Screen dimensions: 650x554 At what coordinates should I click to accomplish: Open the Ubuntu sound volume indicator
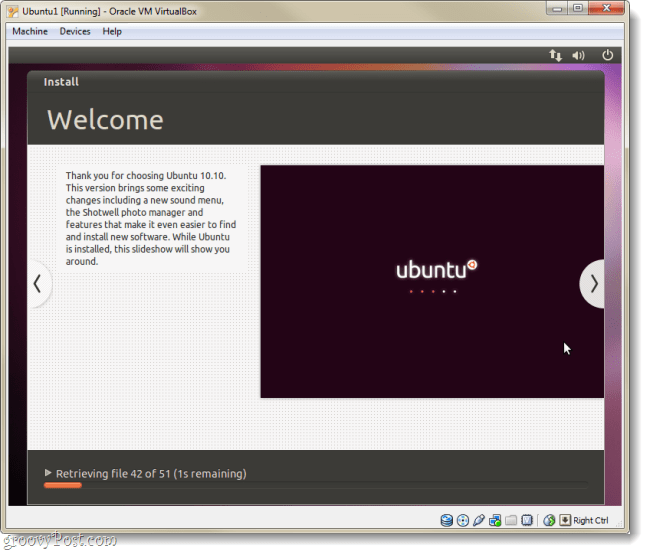coord(578,55)
